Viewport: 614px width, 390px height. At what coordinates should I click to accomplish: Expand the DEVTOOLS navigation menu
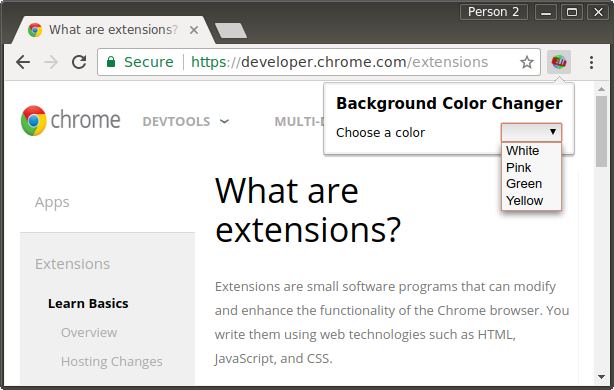[186, 122]
